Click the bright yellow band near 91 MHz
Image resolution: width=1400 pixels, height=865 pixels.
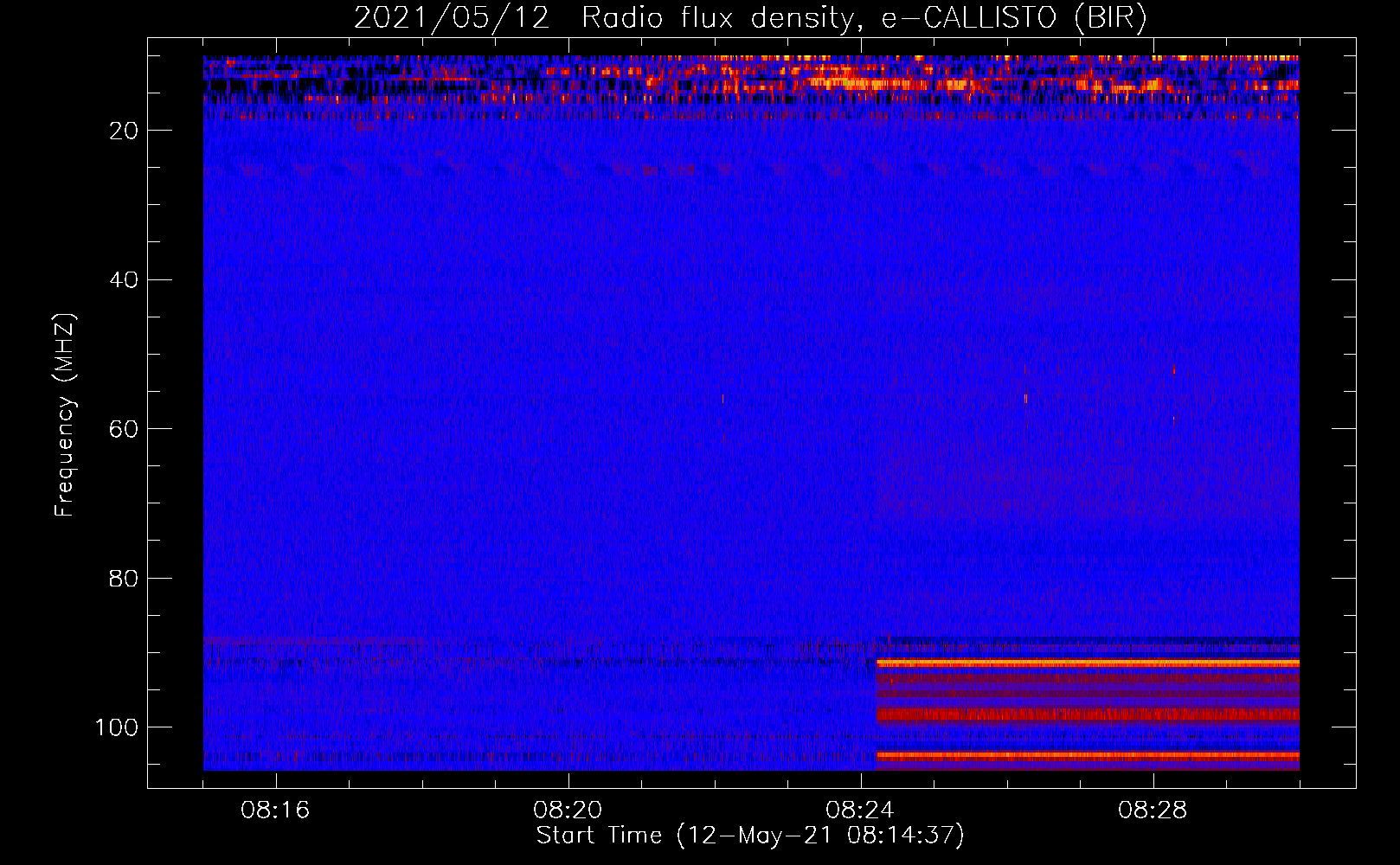pos(1088,663)
